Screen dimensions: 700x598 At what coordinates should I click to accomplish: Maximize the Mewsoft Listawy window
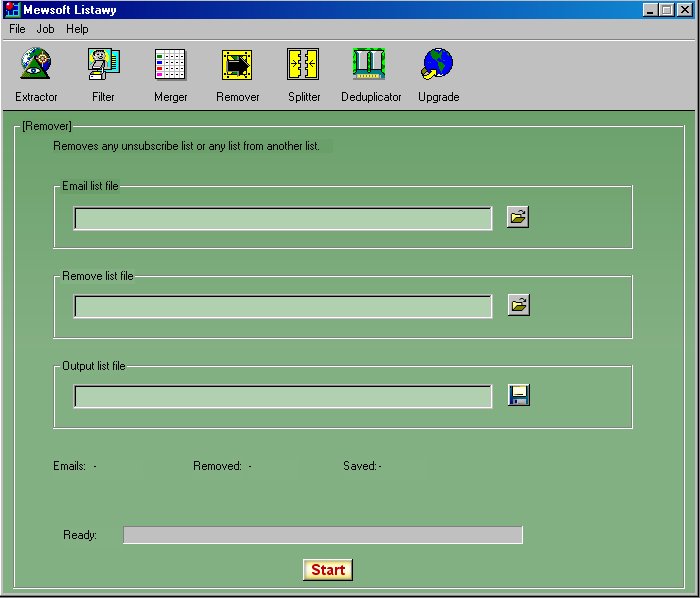(x=666, y=10)
